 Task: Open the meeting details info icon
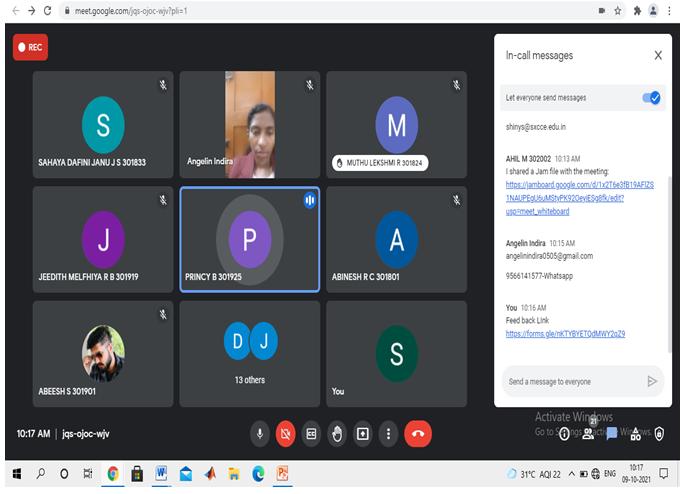coord(565,434)
